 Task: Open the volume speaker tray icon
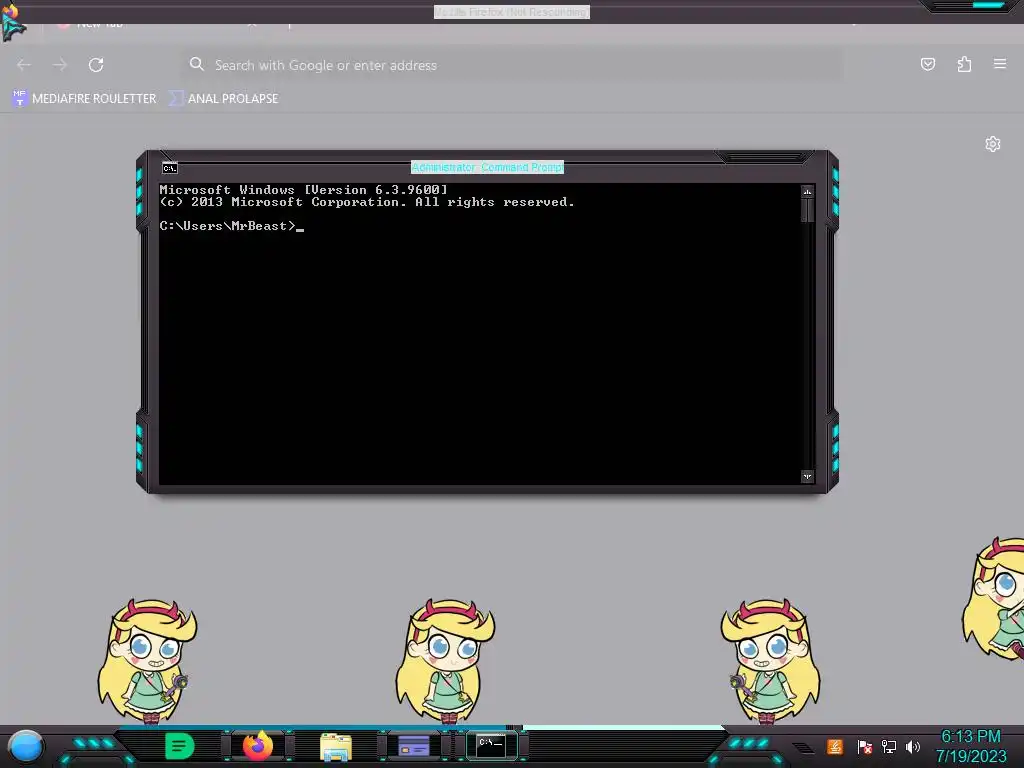pos(913,746)
